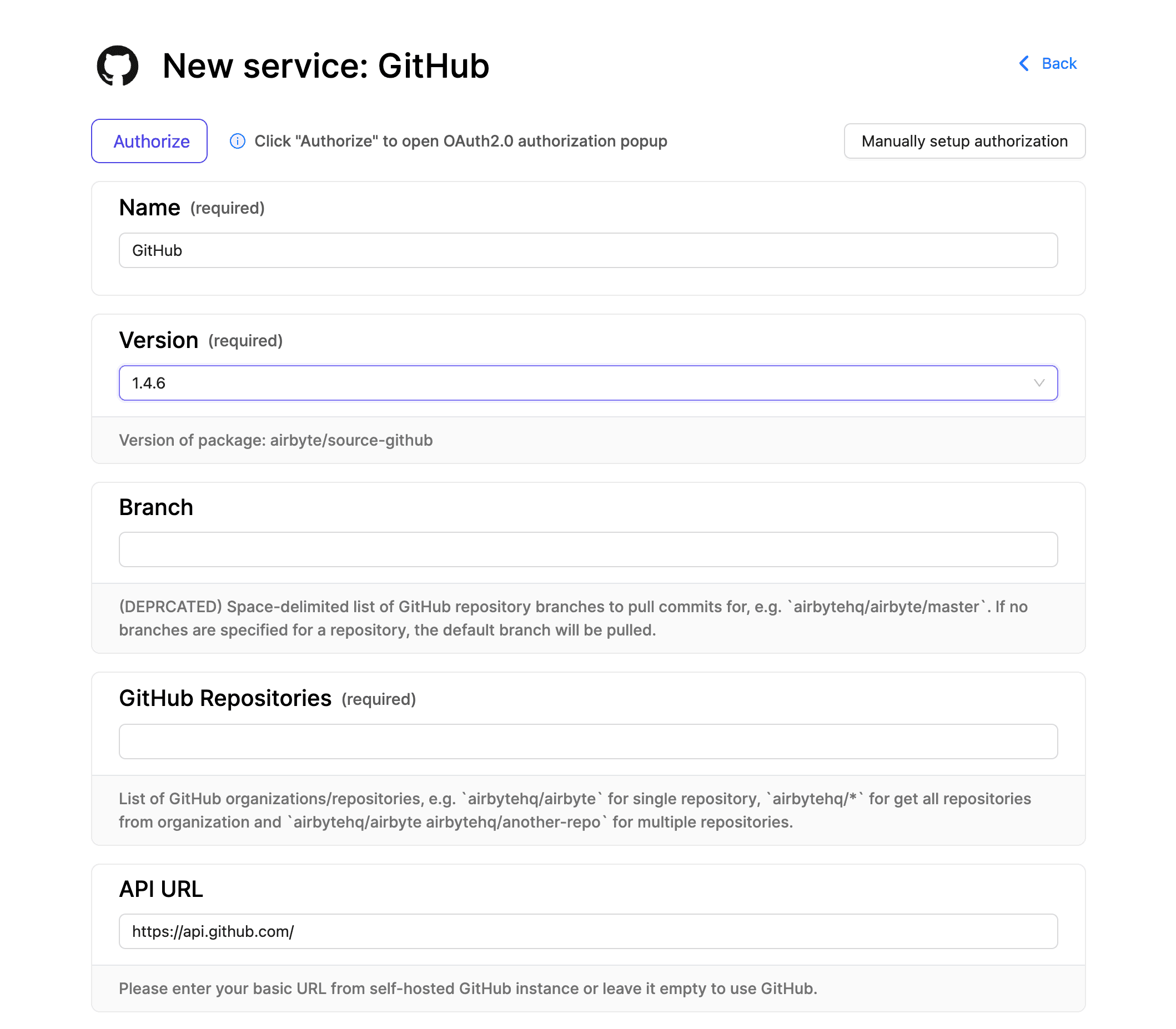Image resolution: width=1176 pixels, height=1029 pixels.
Task: Click the Name field label
Action: tap(149, 207)
